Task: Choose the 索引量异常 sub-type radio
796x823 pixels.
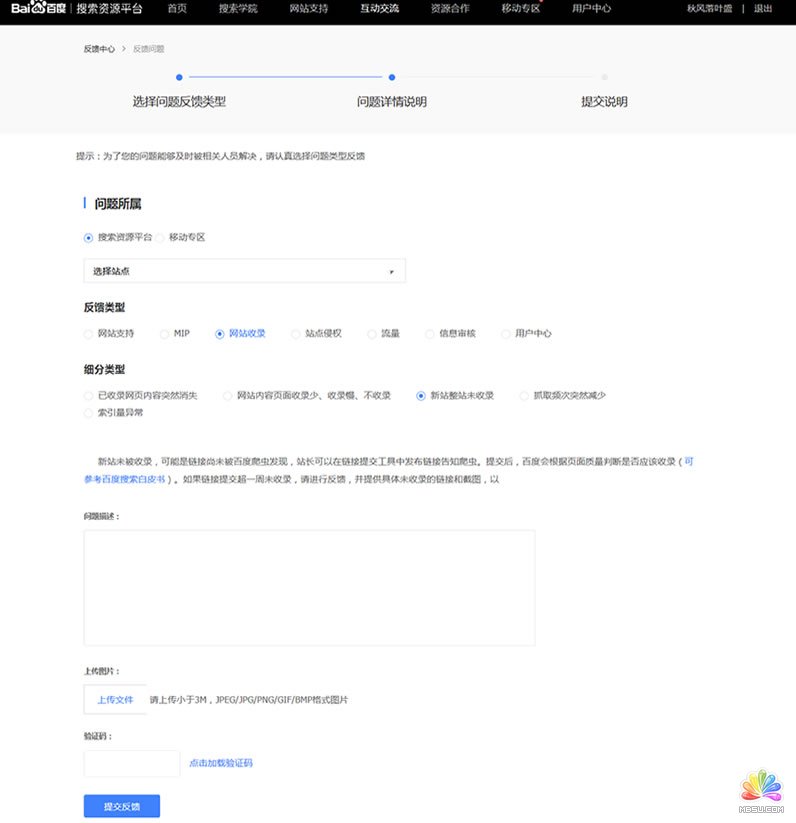Action: coord(89,412)
